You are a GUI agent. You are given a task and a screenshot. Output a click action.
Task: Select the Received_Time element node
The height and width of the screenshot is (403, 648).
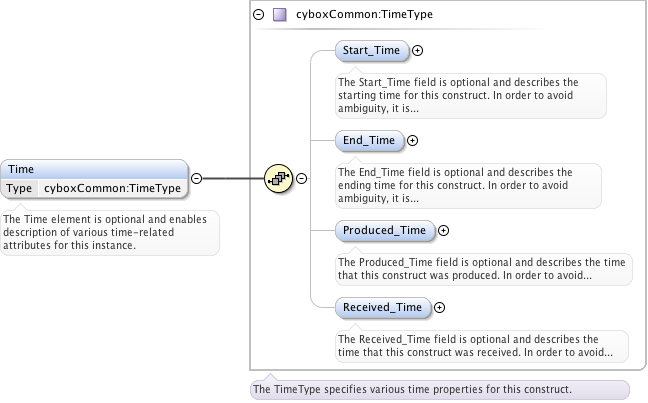click(x=382, y=306)
